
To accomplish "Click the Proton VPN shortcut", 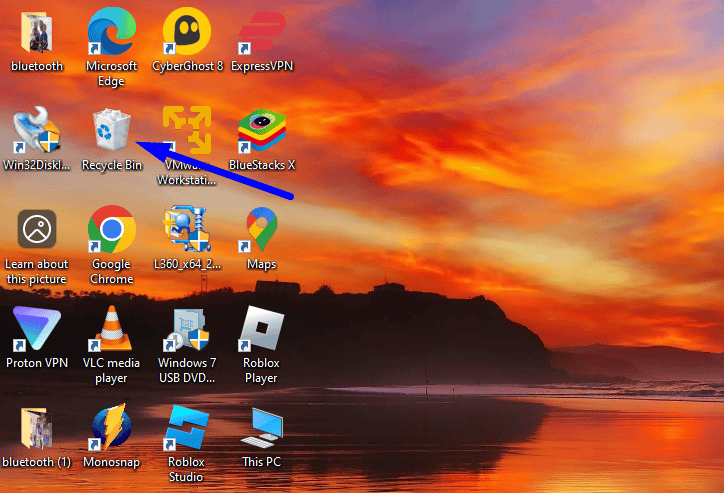I will tap(37, 330).
